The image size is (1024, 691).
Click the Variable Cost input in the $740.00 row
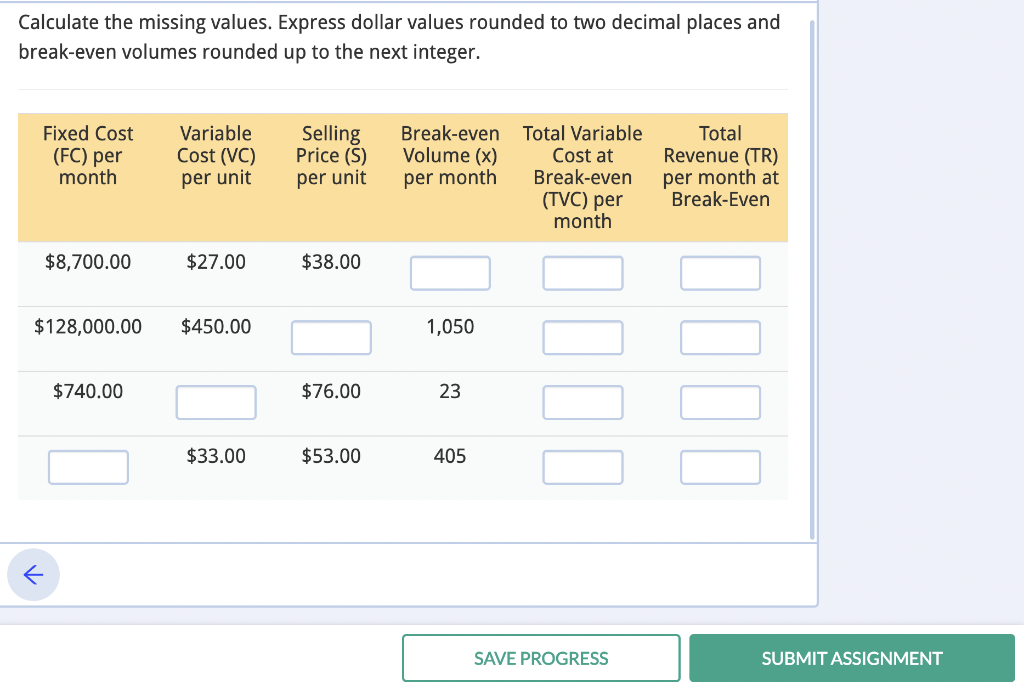pyautogui.click(x=216, y=402)
